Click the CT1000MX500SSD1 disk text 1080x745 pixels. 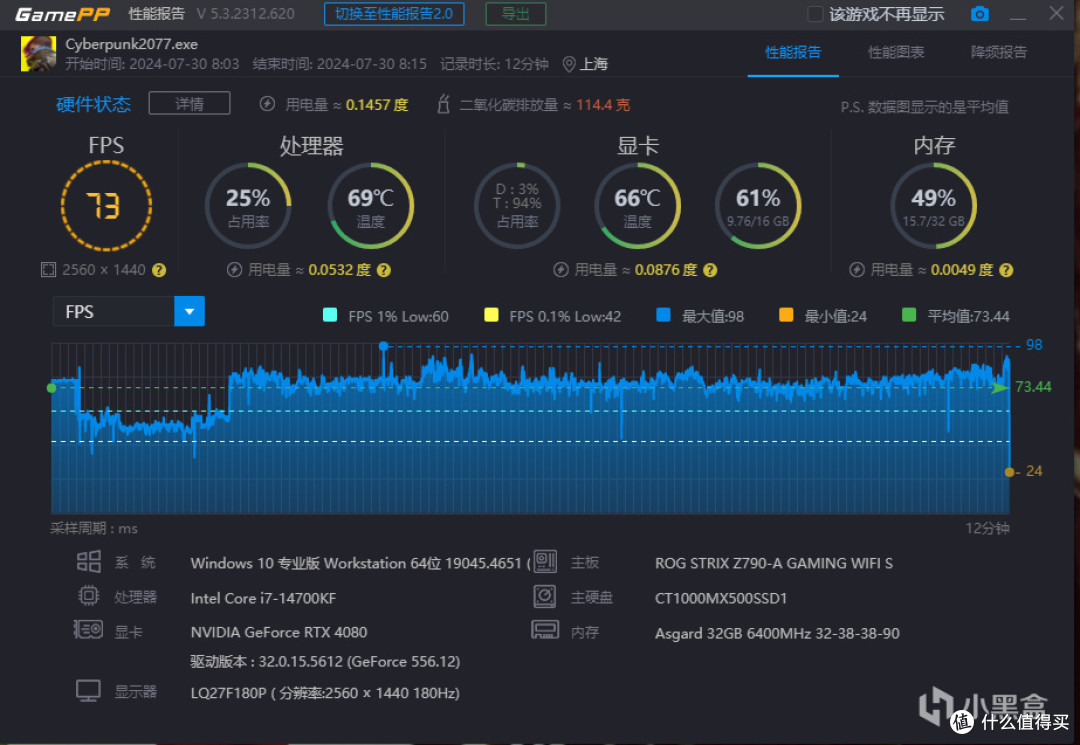720,598
